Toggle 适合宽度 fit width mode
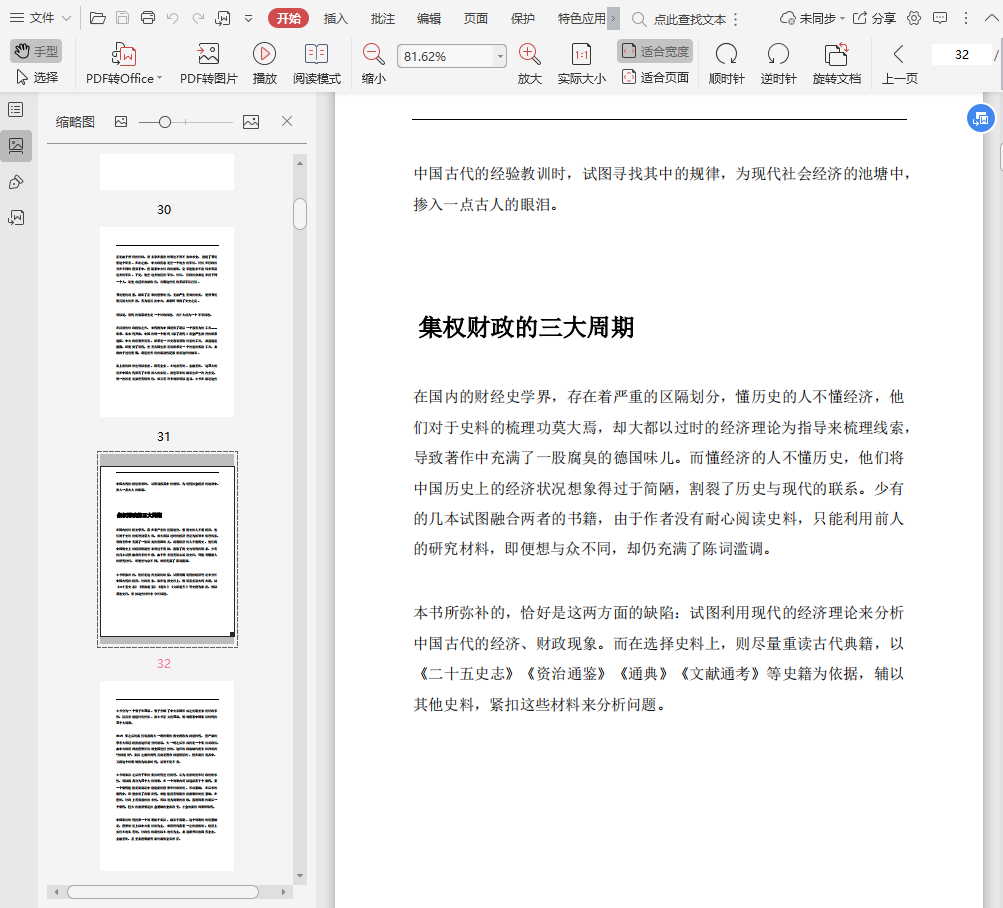The height and width of the screenshot is (908, 1003). pos(655,51)
